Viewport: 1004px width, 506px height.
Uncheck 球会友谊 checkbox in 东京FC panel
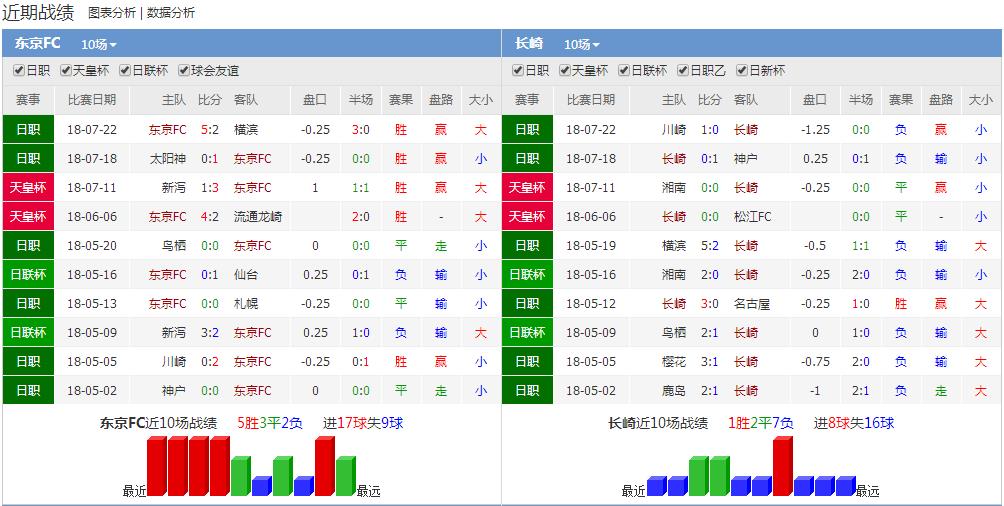pyautogui.click(x=184, y=71)
